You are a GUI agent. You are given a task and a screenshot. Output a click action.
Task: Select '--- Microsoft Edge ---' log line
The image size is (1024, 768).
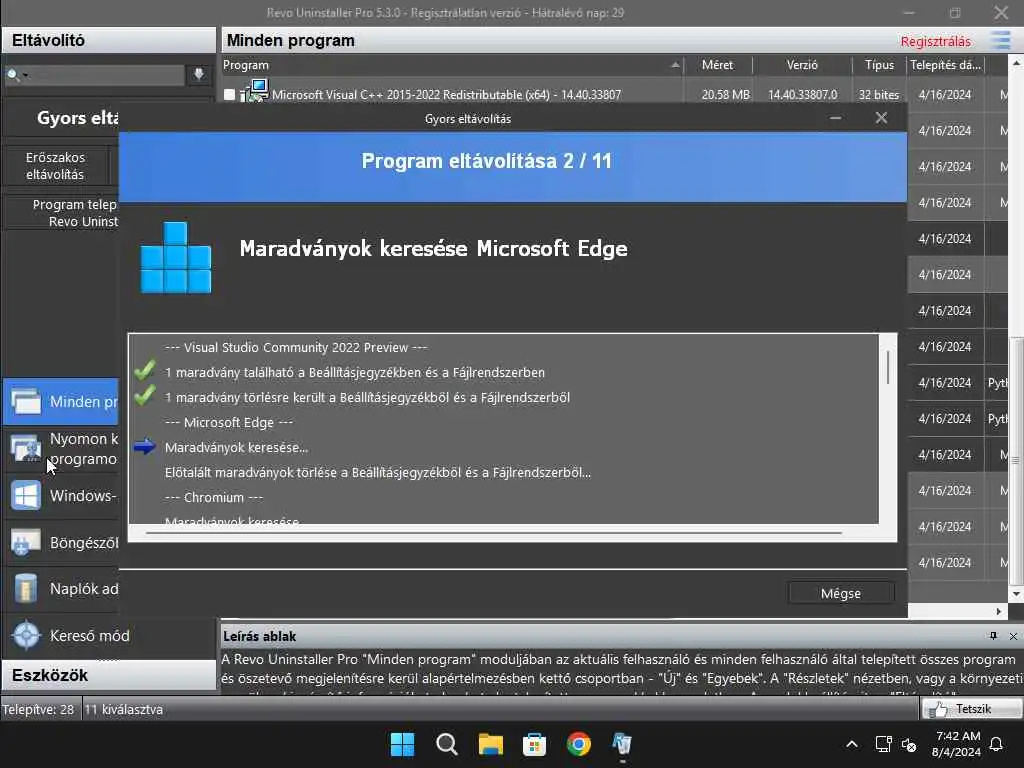pos(229,423)
